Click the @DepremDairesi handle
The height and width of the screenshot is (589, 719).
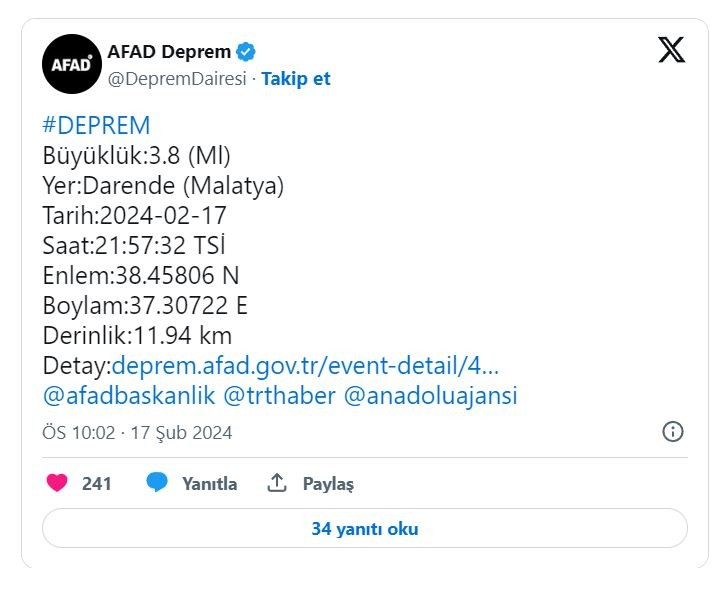(x=175, y=79)
